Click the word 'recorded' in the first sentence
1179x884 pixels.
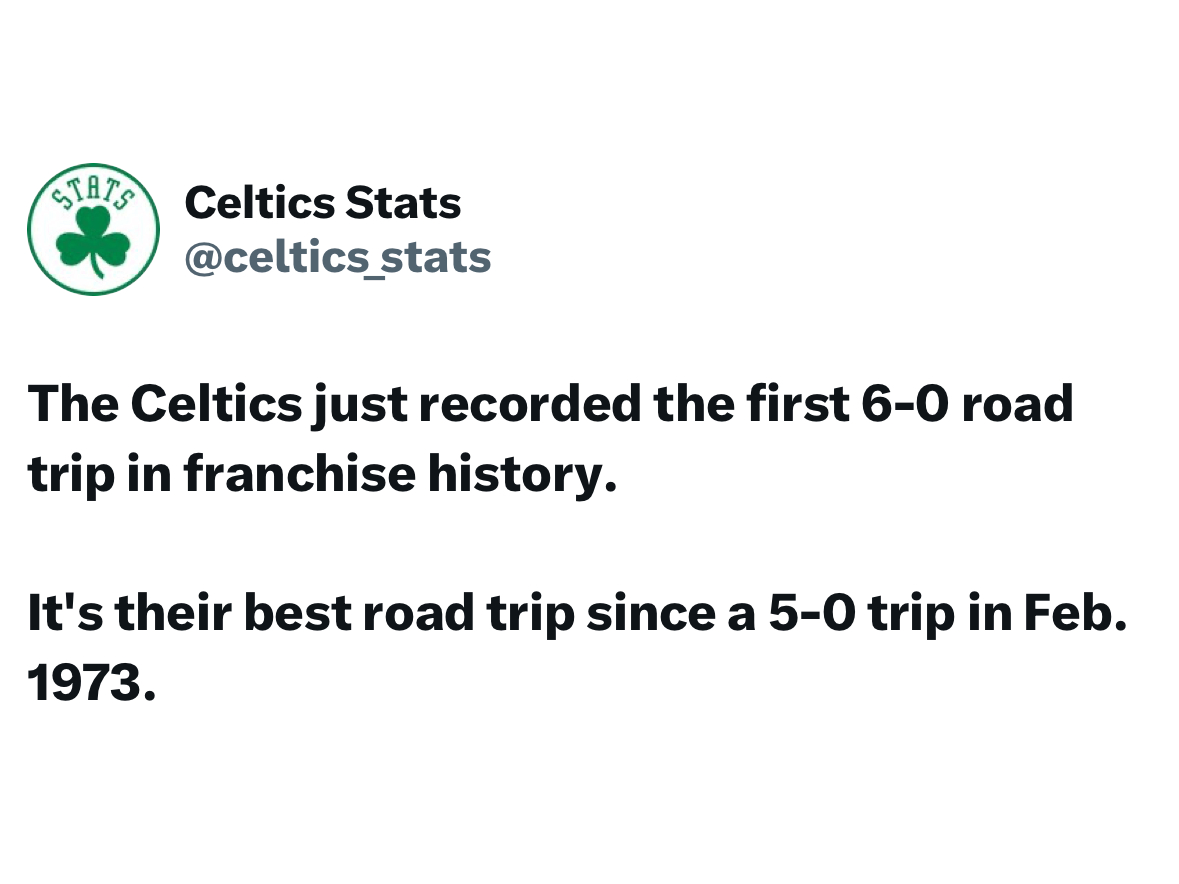click(530, 404)
